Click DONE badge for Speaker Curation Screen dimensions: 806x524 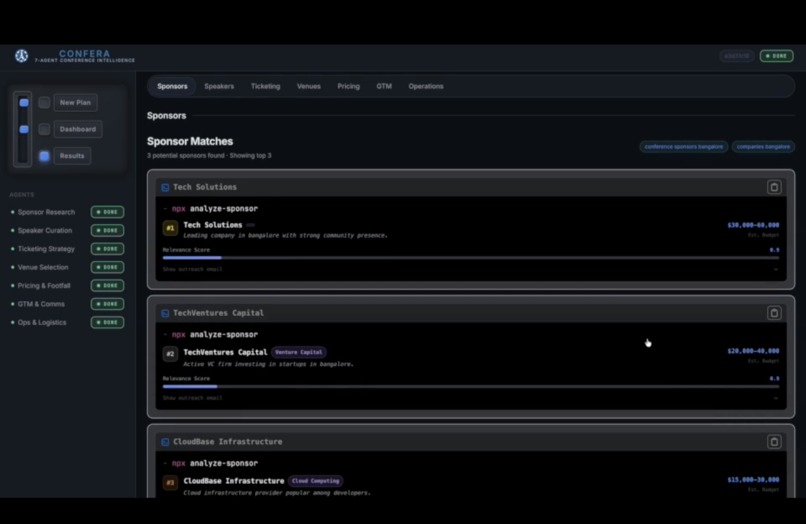tap(107, 230)
